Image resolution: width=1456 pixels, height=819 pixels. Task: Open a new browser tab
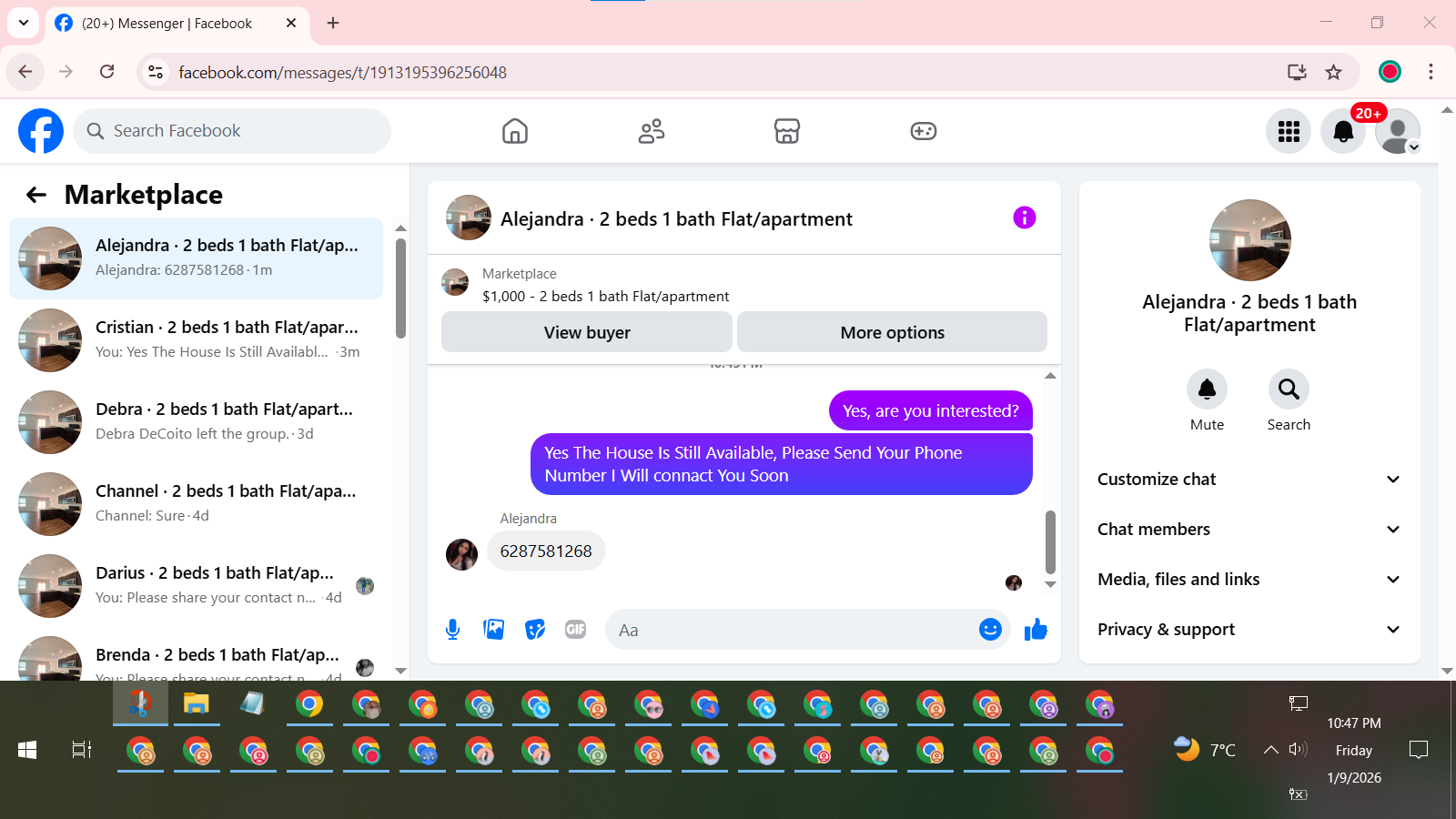pos(333,23)
